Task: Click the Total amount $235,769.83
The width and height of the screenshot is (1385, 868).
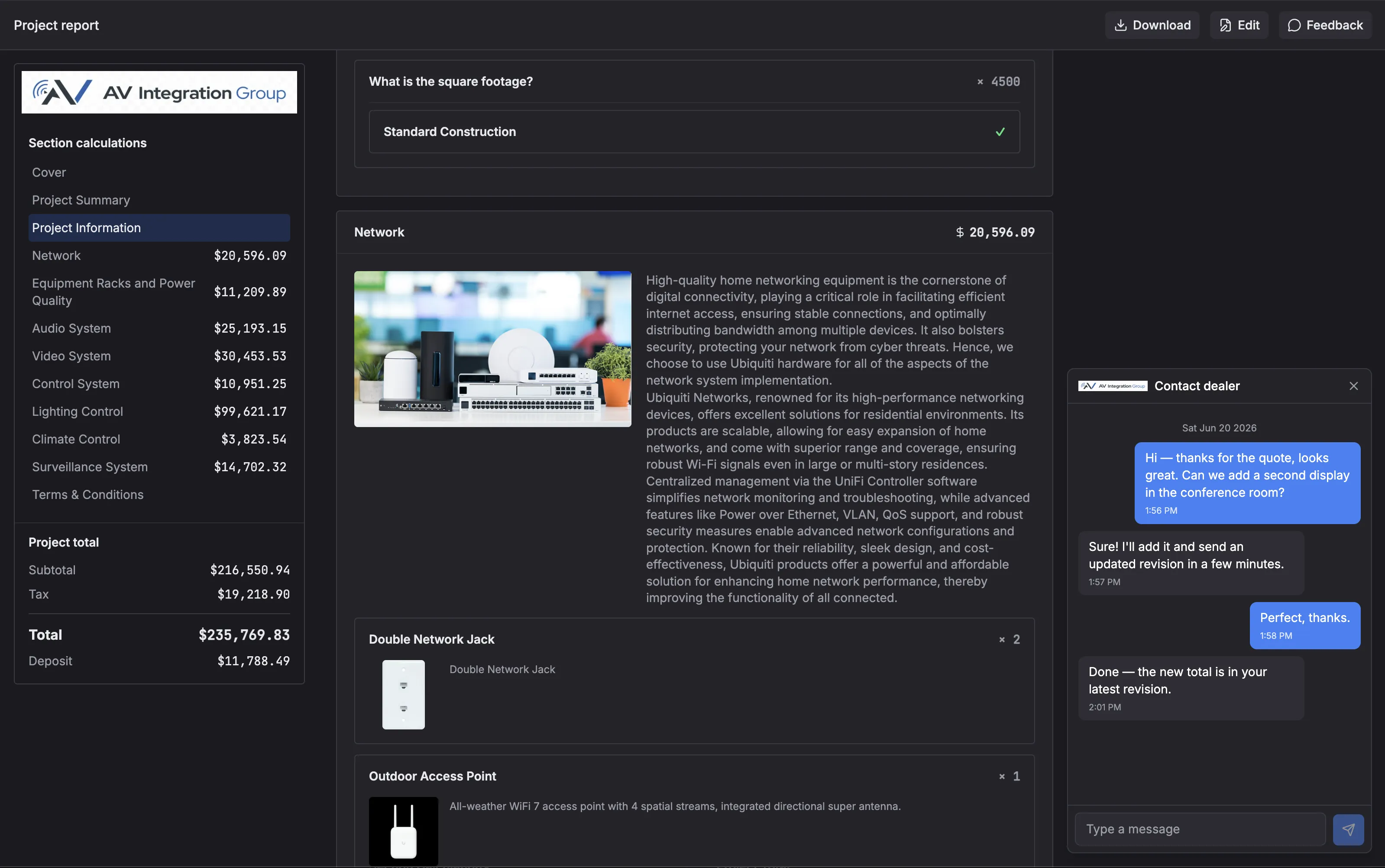Action: tap(244, 635)
